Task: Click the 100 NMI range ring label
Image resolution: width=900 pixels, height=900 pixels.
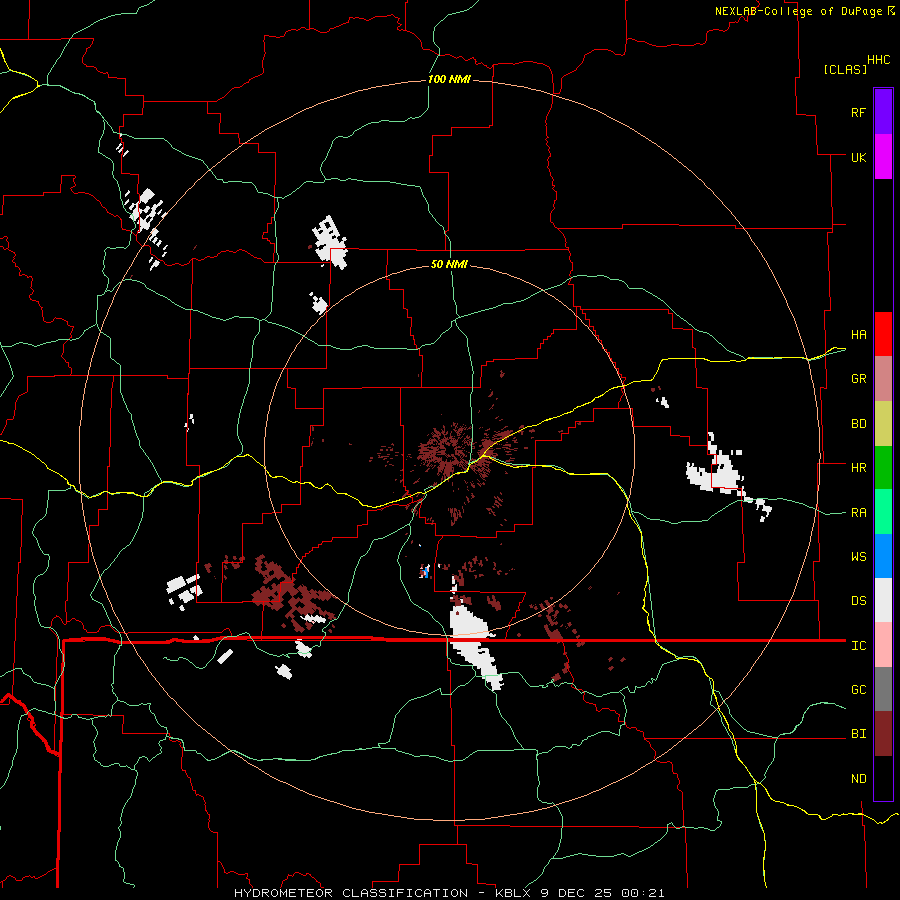Action: click(449, 79)
